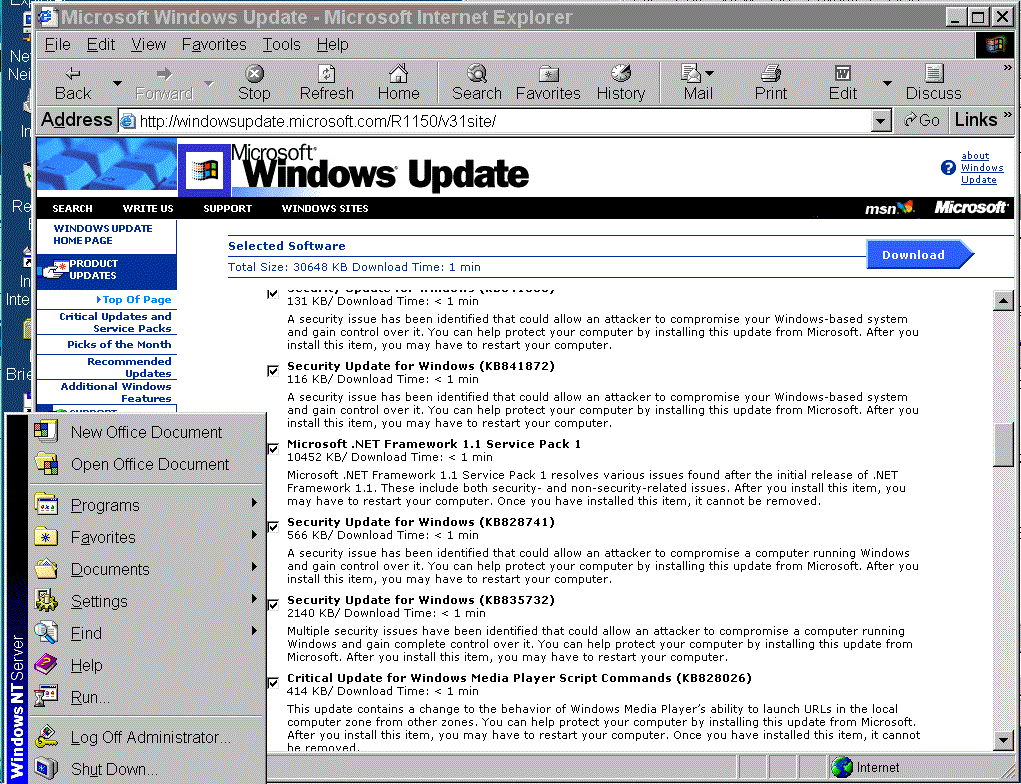Uncheck Security Update KB835732 checkbox
Viewport: 1021px width, 784px height.
[273, 605]
